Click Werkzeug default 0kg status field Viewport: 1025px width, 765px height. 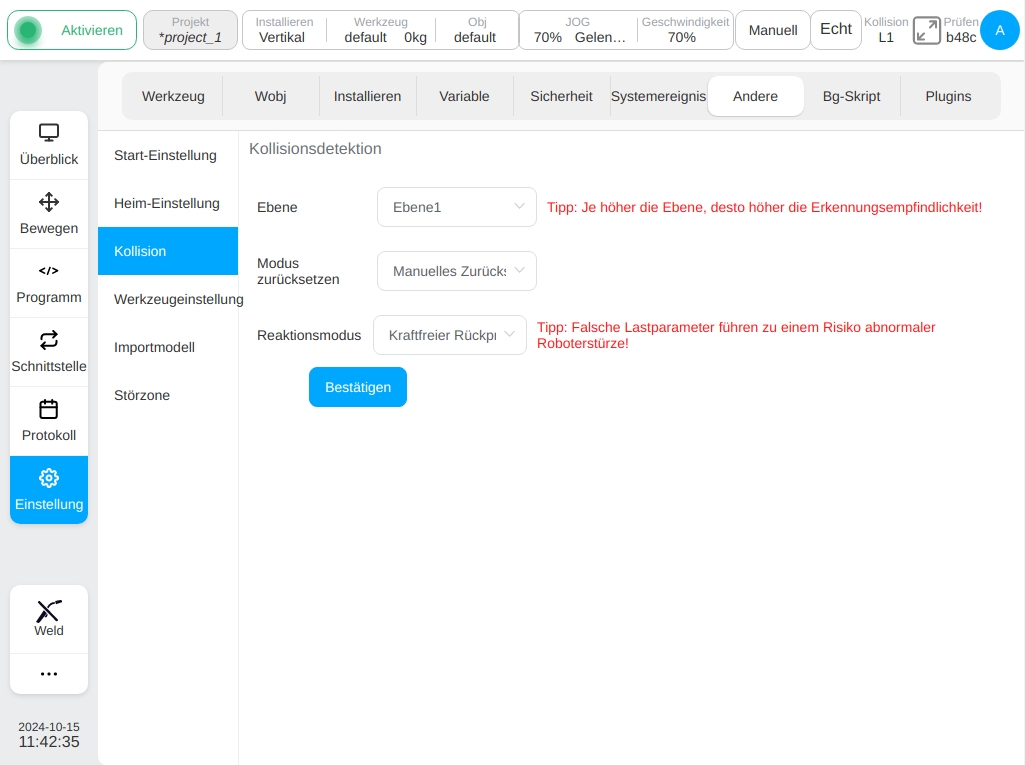(x=381, y=30)
